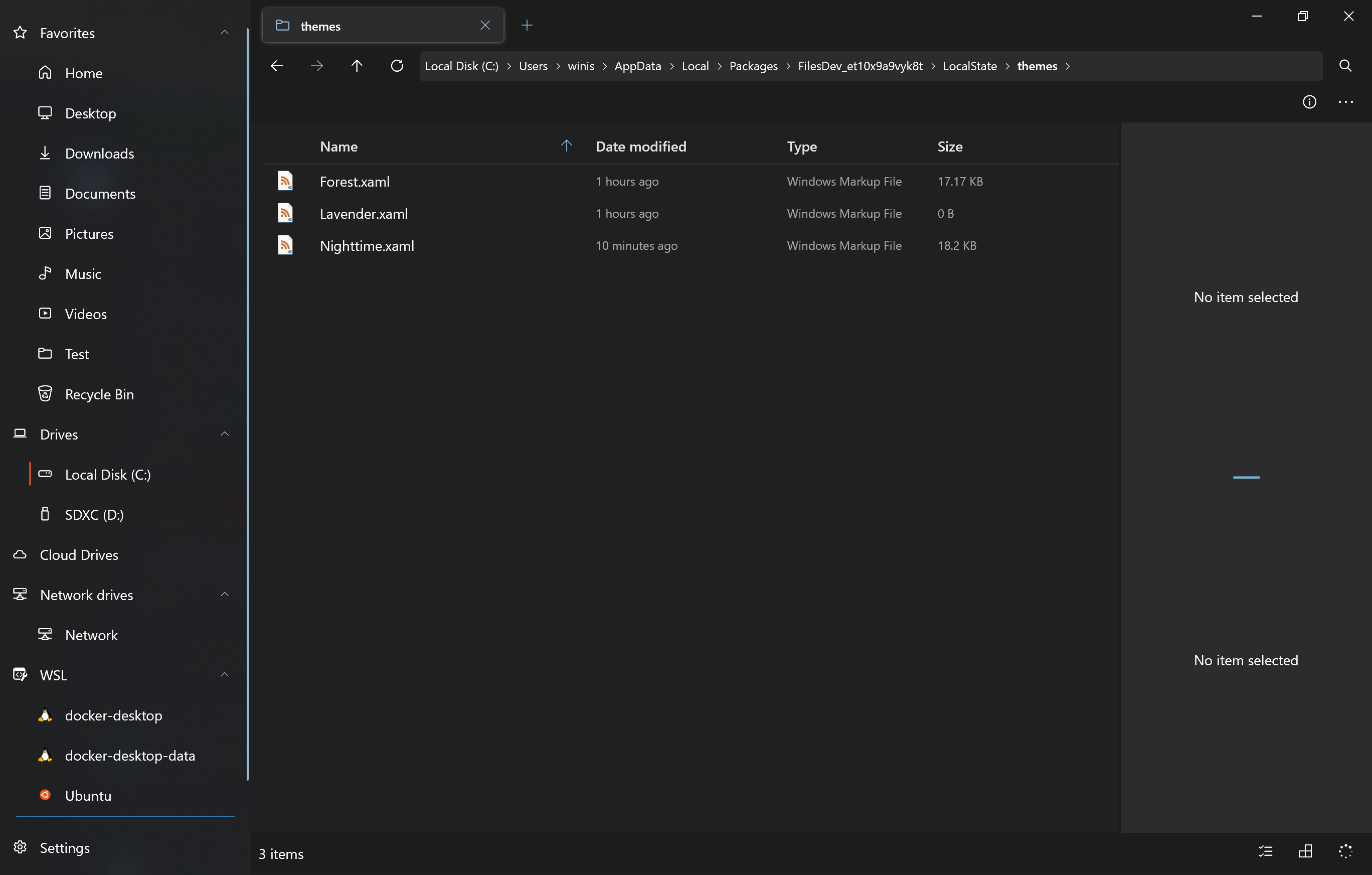Go back using the left arrow button
Screen dimensions: 1372x875
click(x=276, y=66)
